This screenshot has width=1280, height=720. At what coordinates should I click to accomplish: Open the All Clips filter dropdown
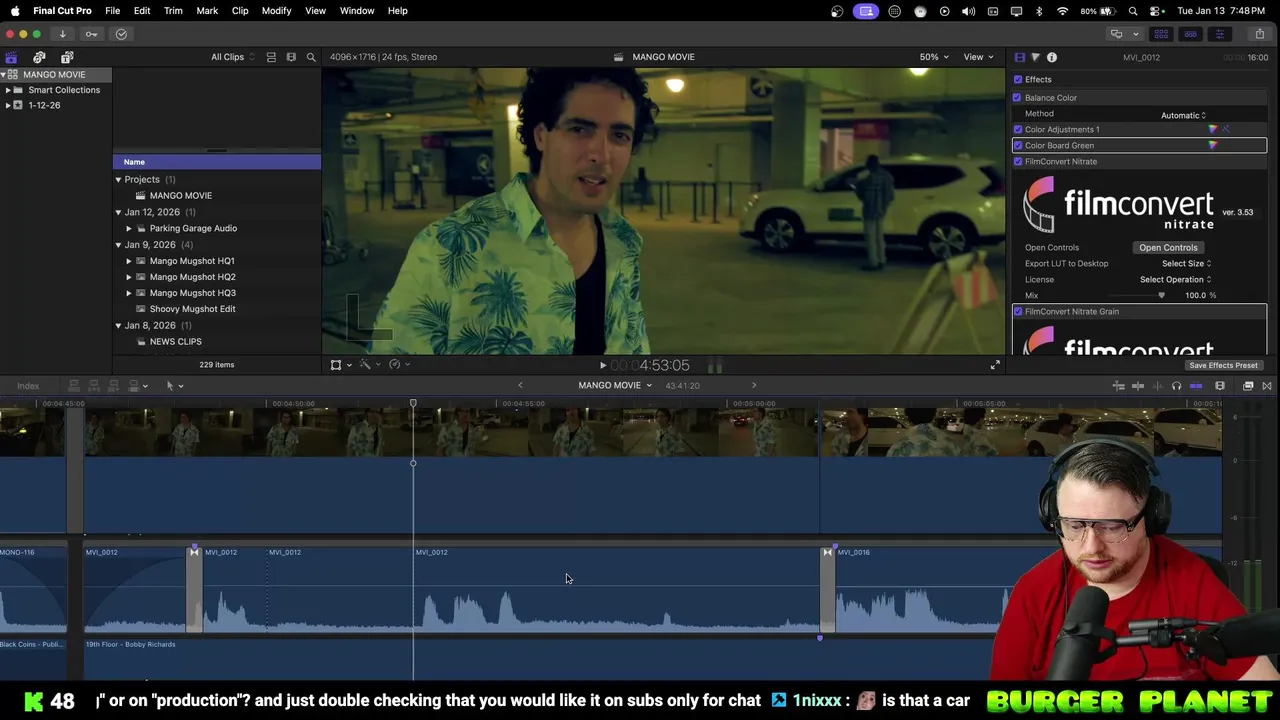click(232, 57)
